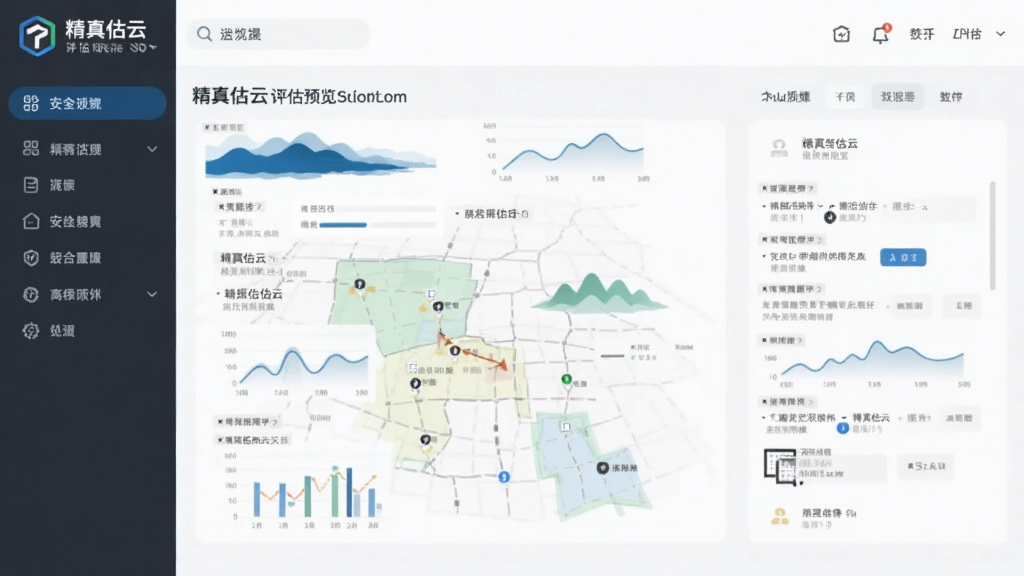Screen dimensions: 1024x576
Task: Select the dark pin inside the blue map zone
Action: tap(602, 468)
